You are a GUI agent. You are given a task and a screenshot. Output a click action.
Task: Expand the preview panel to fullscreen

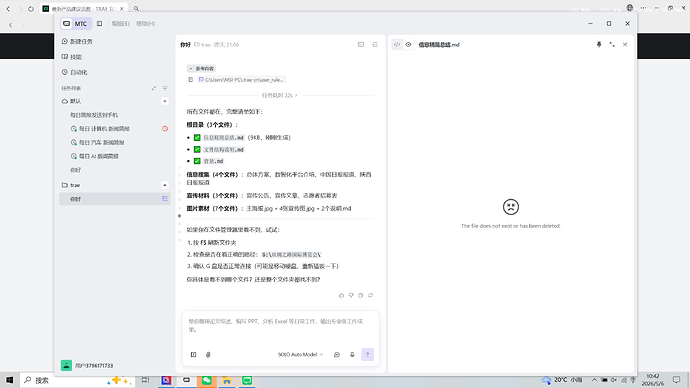pos(612,44)
